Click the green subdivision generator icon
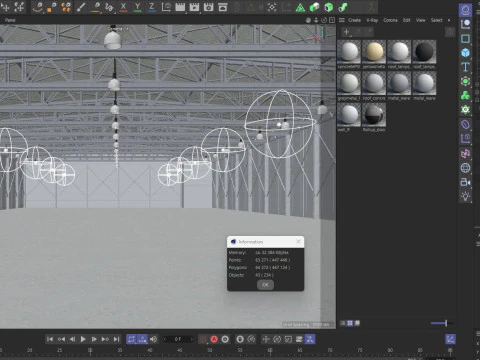This screenshot has width=480, height=360. [x=465, y=81]
